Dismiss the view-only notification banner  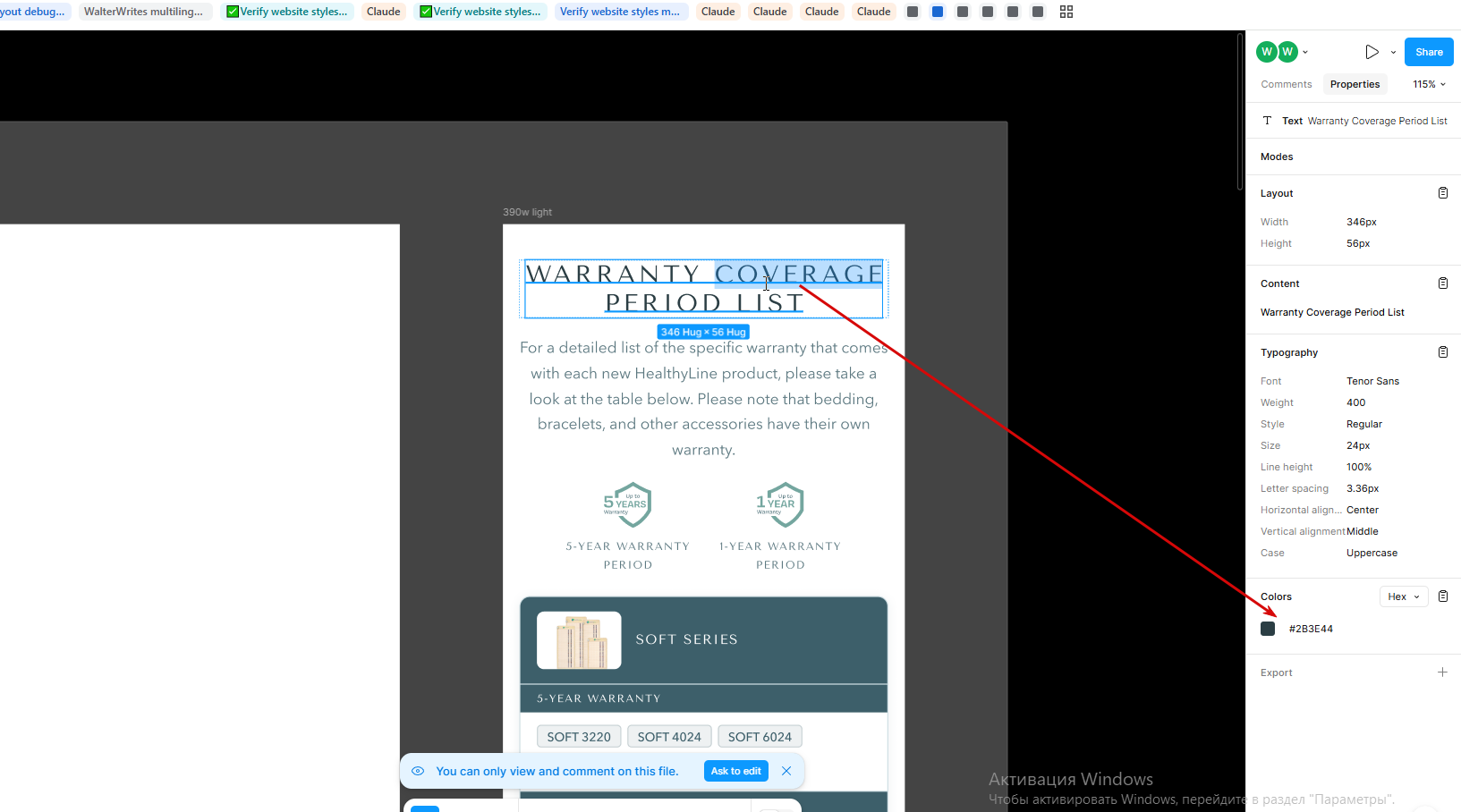click(786, 771)
